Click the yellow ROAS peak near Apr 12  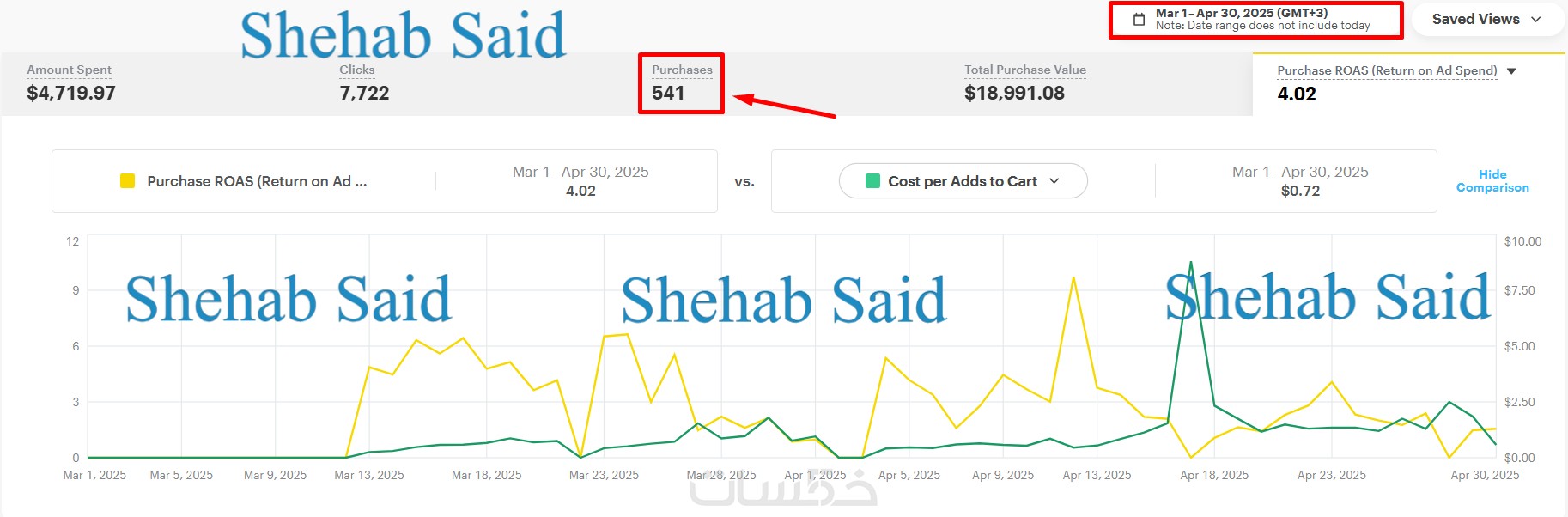point(1073,278)
